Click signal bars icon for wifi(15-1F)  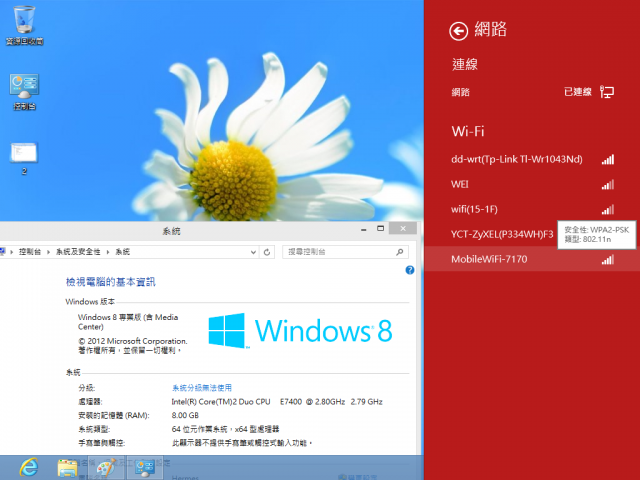point(608,210)
